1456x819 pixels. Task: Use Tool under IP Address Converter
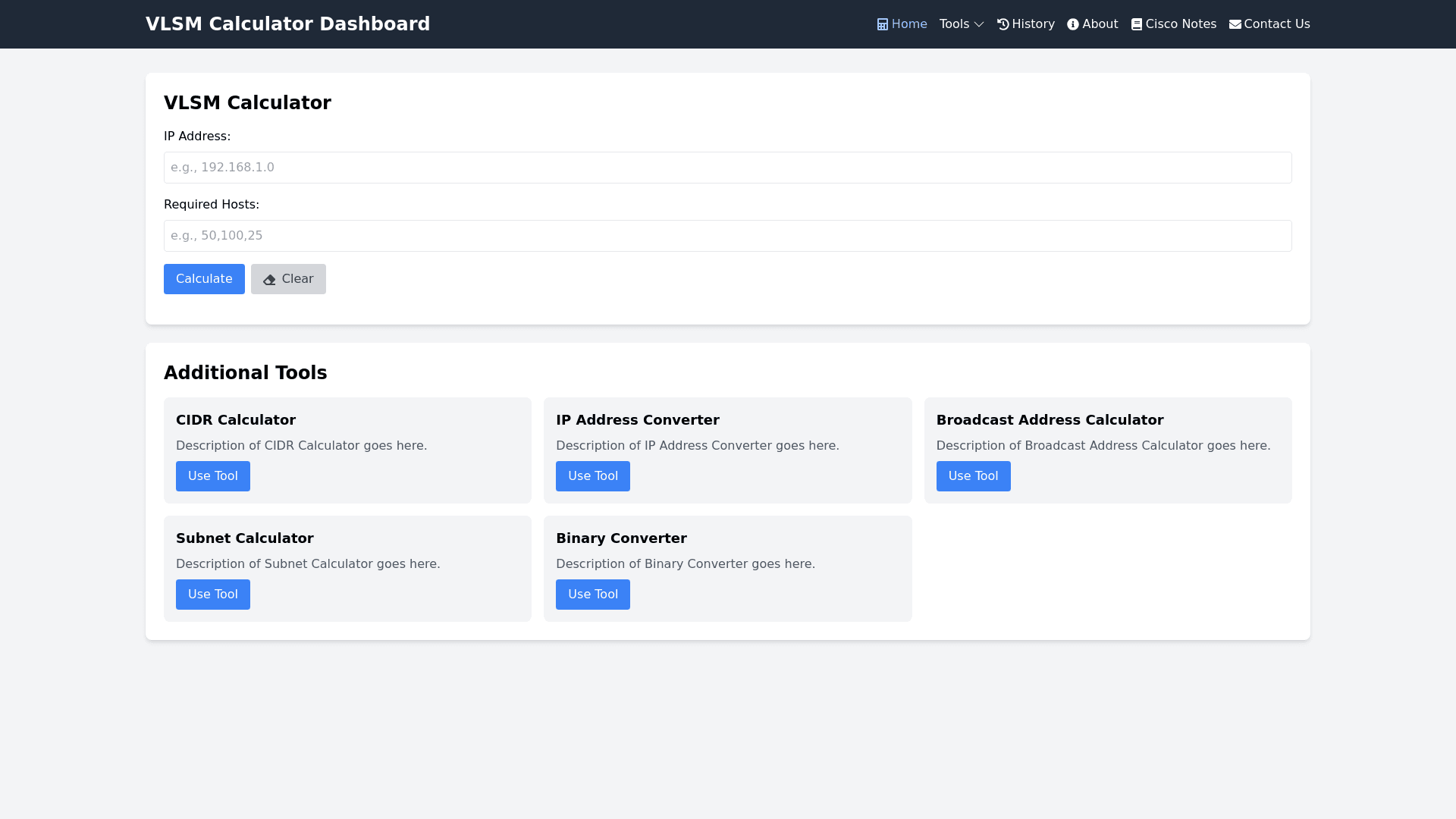[x=593, y=476]
